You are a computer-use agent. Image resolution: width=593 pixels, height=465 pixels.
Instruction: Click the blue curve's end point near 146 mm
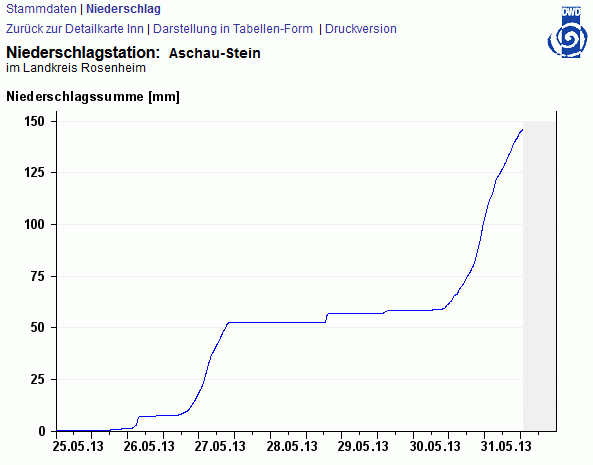(x=522, y=130)
